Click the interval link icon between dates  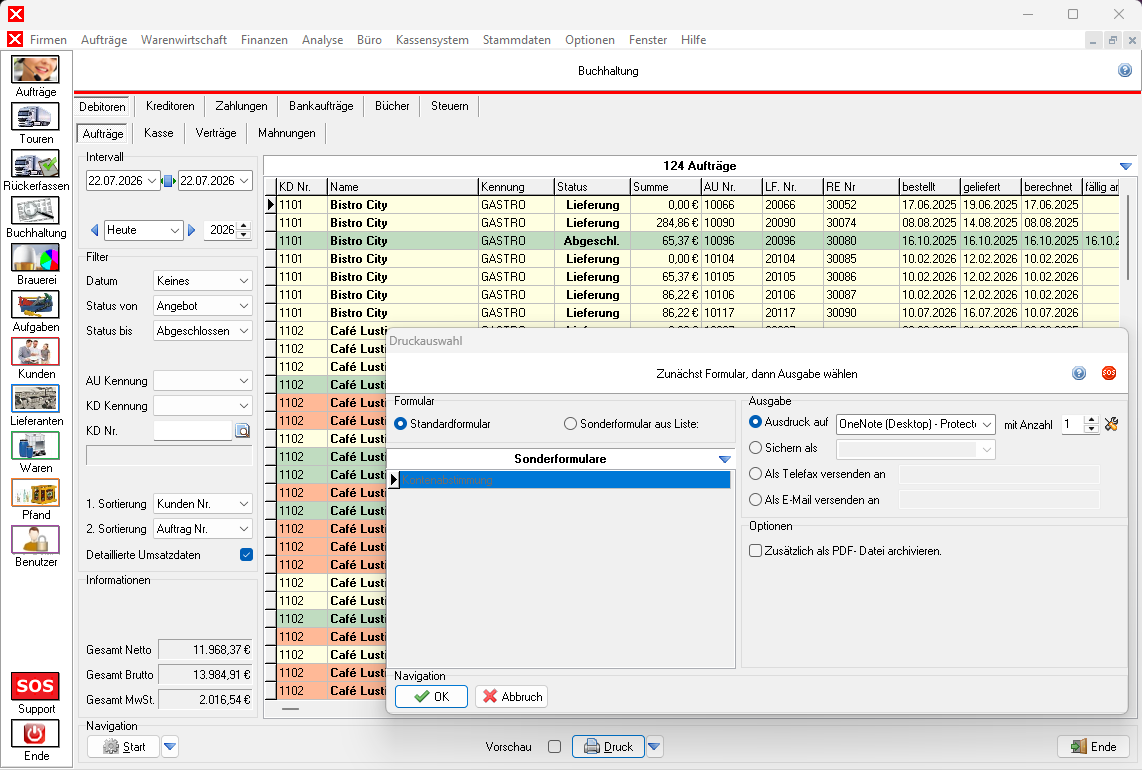point(168,181)
